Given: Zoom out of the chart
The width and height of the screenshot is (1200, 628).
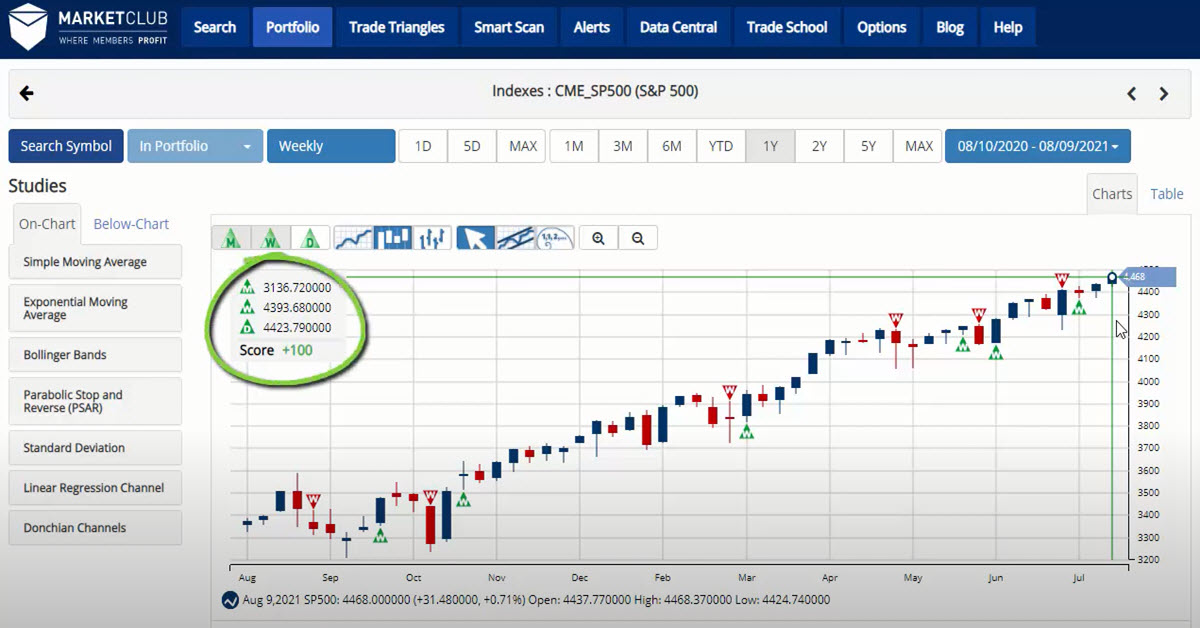Looking at the screenshot, I should tap(637, 237).
